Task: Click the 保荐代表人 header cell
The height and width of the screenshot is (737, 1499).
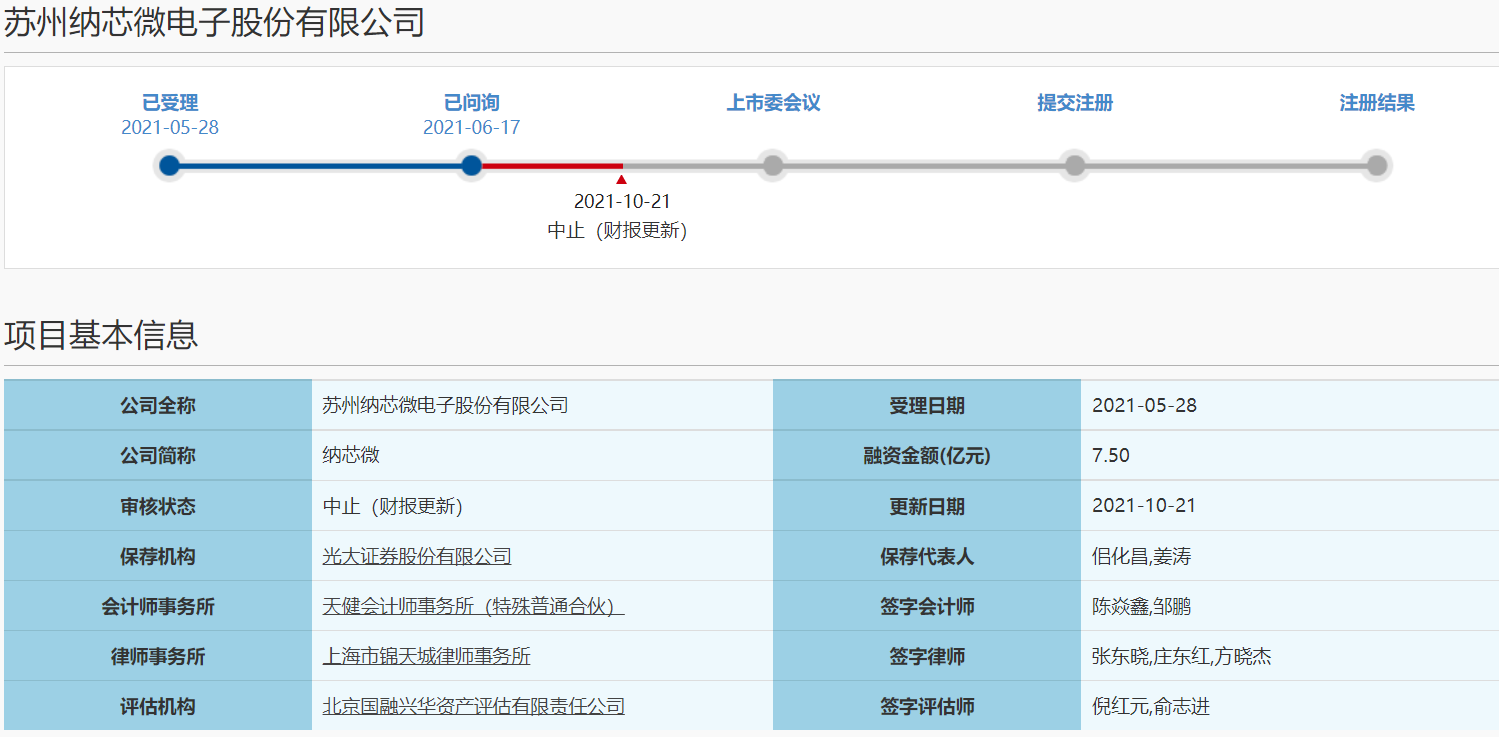Action: click(927, 556)
